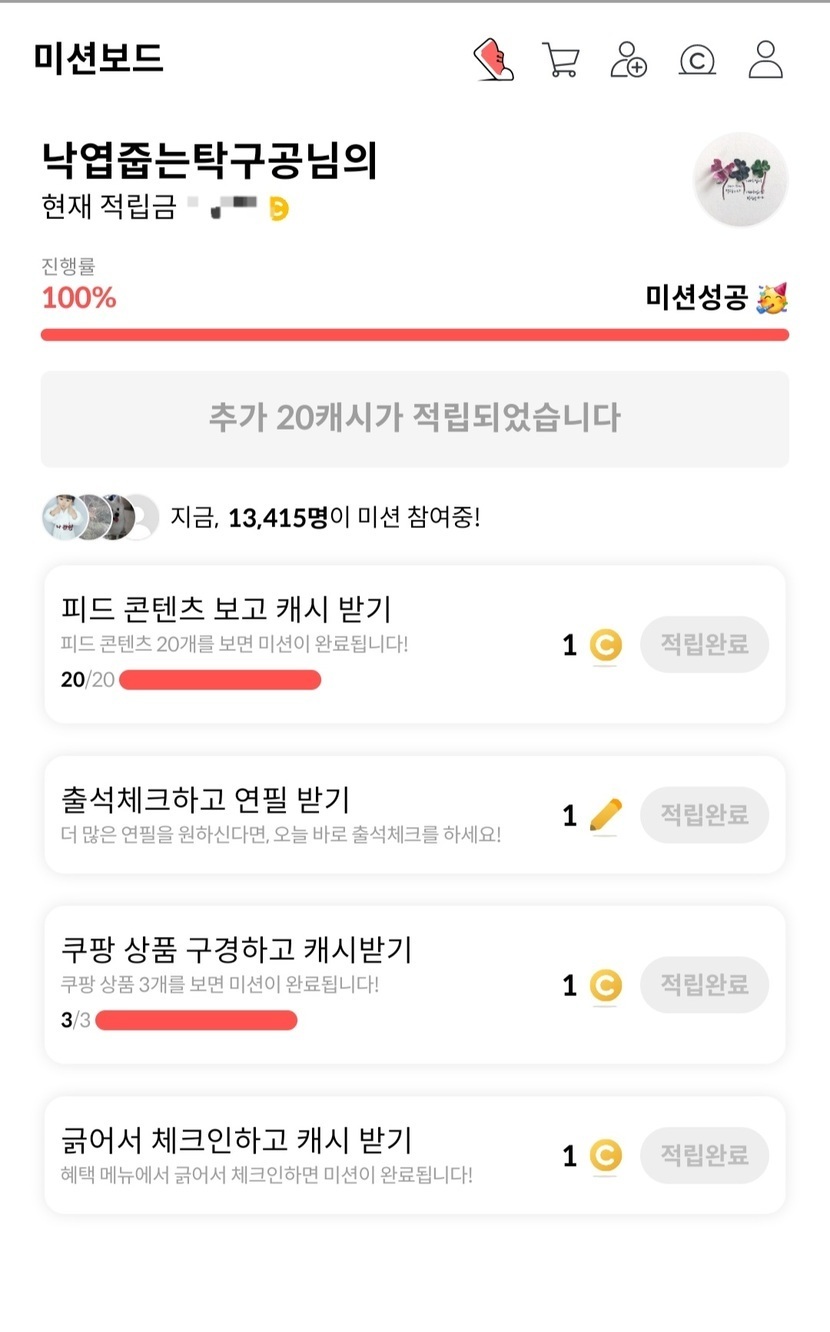Image resolution: width=830 pixels, height=1332 pixels.
Task: Click 적립완료 button for 피드 콘텐츠 mission
Action: [x=704, y=644]
